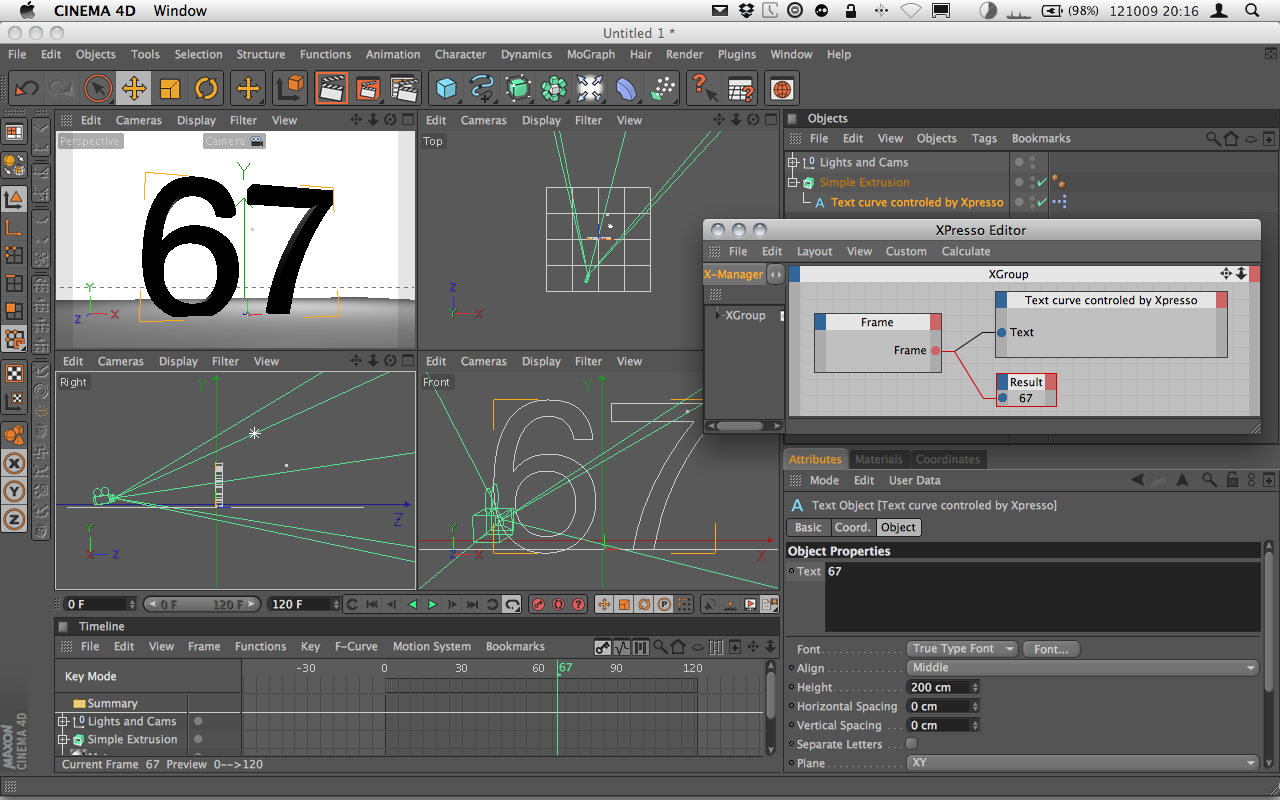Click the XPresso tag on Text curve object
1280x800 pixels.
pos(1059,202)
